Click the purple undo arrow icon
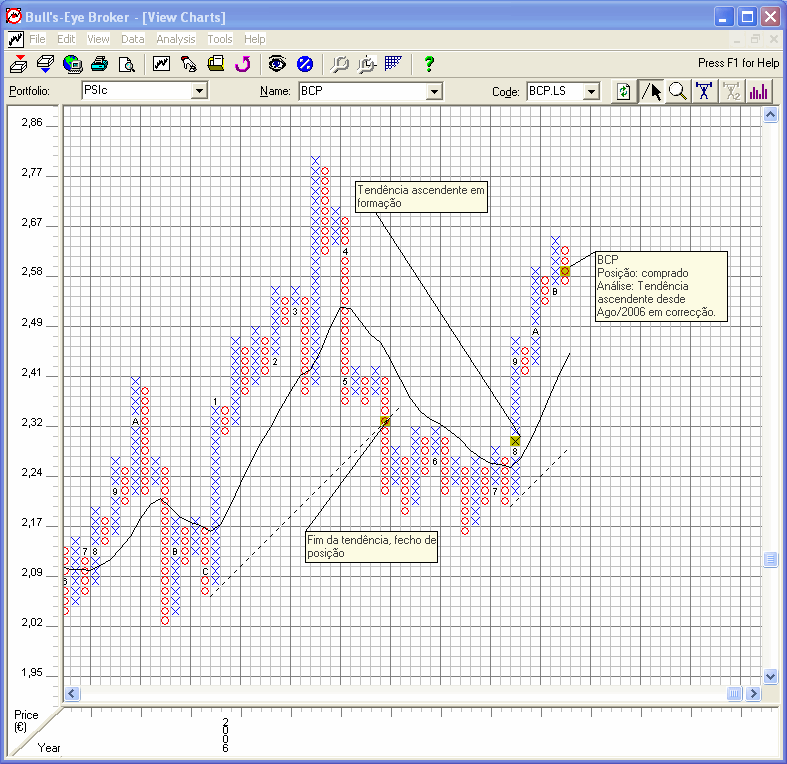 point(242,64)
